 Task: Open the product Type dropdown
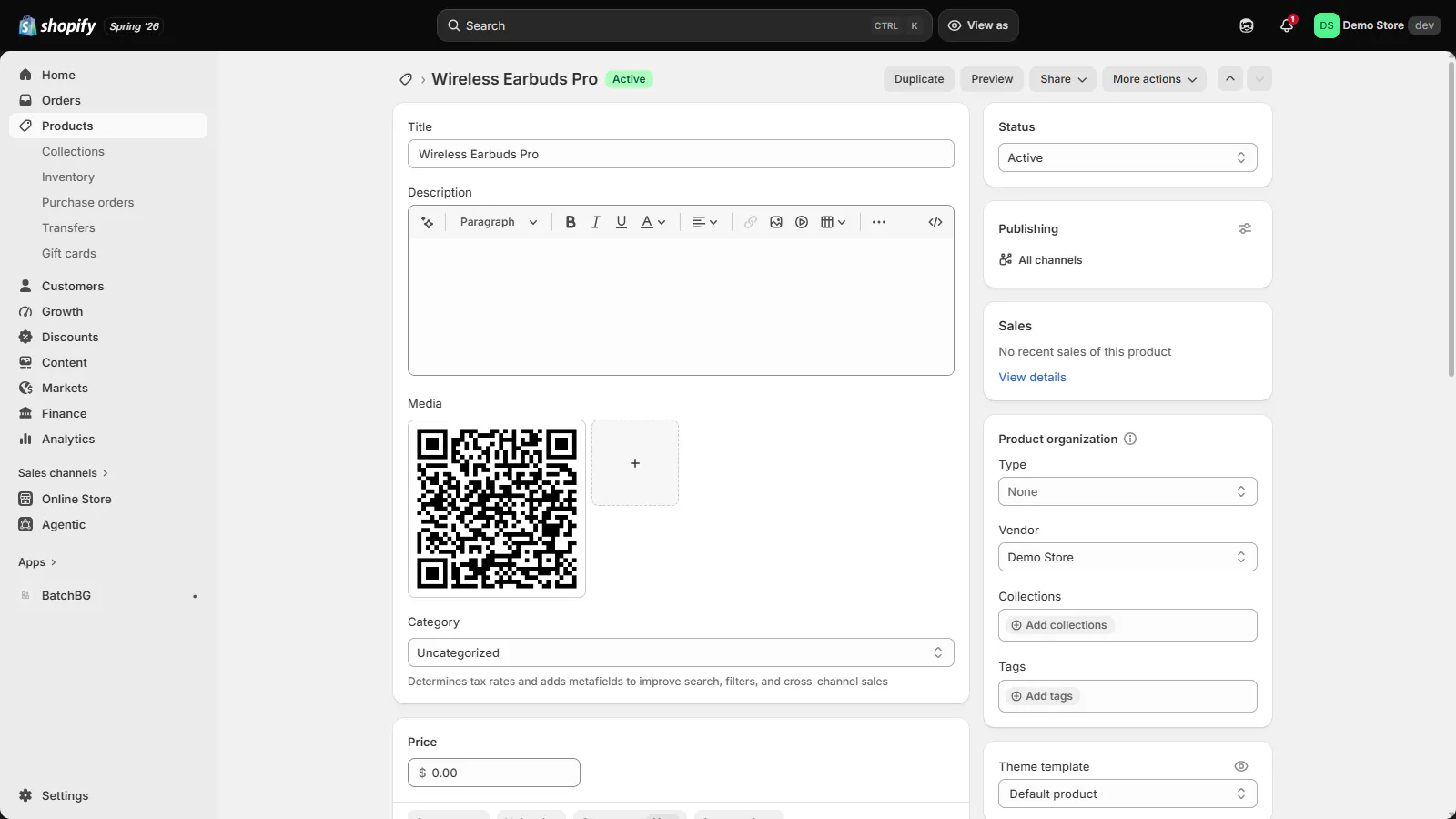tap(1127, 491)
